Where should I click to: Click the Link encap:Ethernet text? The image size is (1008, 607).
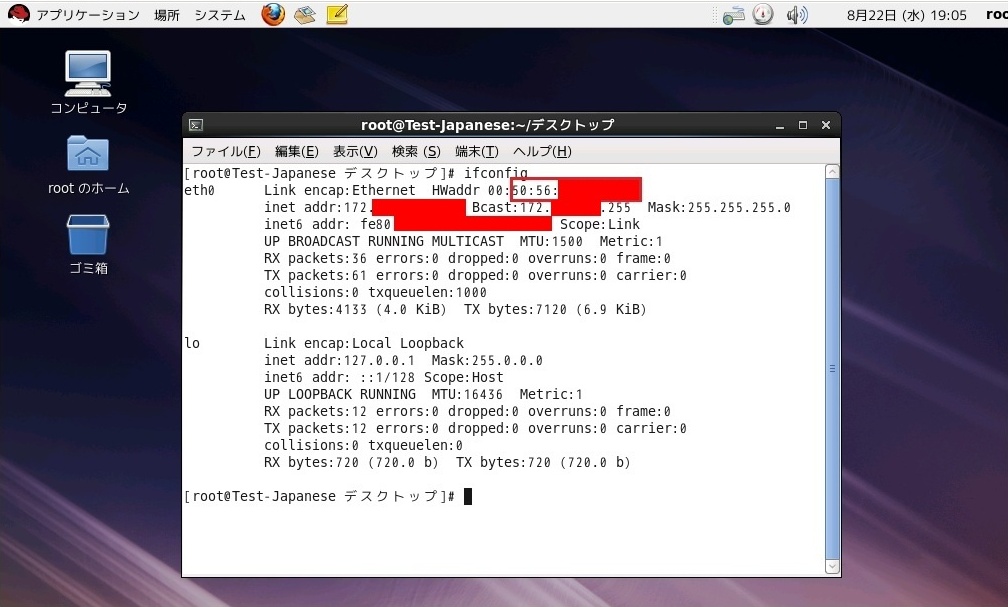point(339,190)
